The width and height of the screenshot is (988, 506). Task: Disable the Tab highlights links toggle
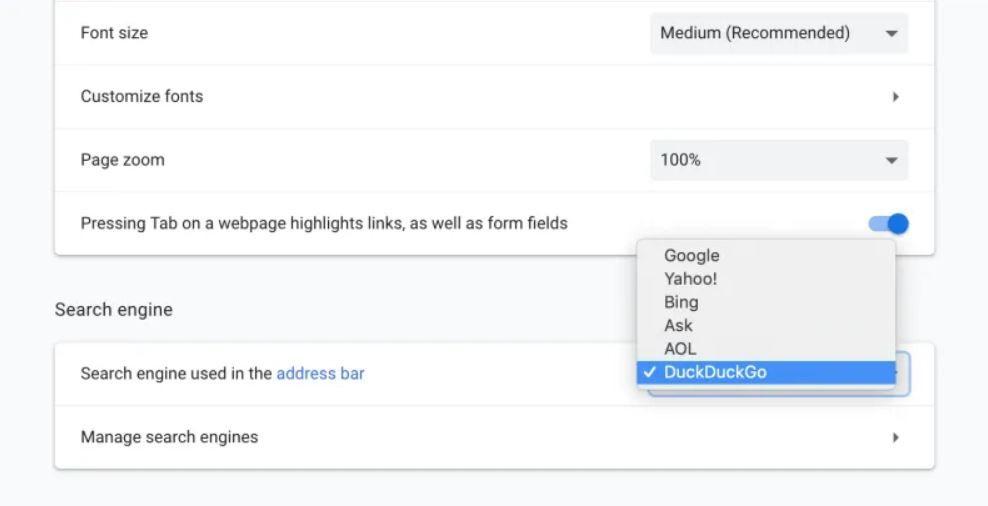tap(888, 224)
